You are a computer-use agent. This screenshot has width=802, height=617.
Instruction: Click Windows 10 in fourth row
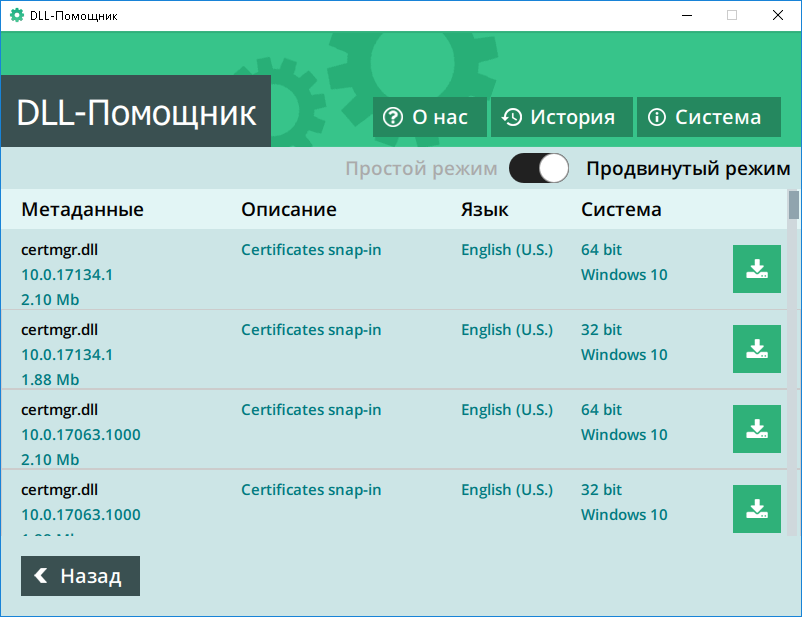[x=624, y=515]
